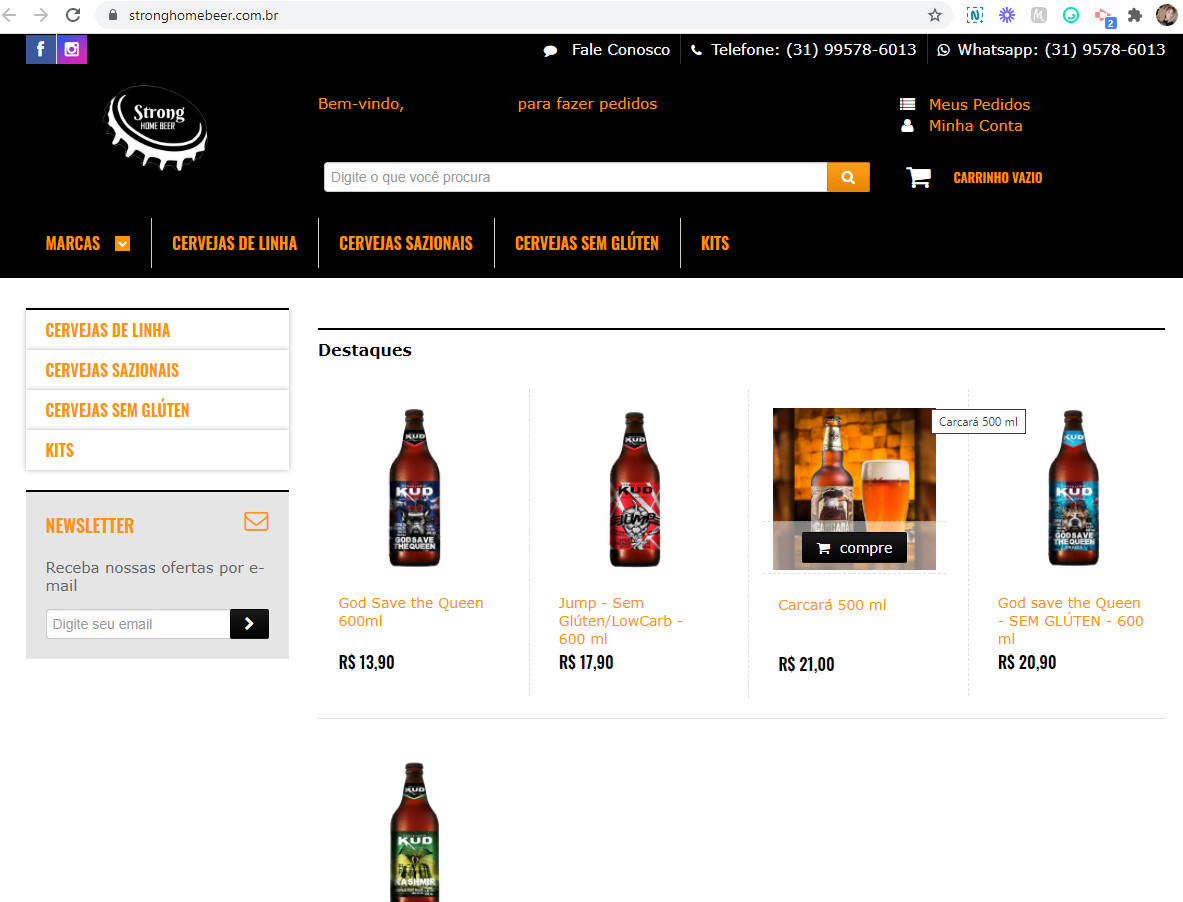Click the God Save the Queen bottle image
Viewport: 1183px width, 902px height.
(414, 488)
